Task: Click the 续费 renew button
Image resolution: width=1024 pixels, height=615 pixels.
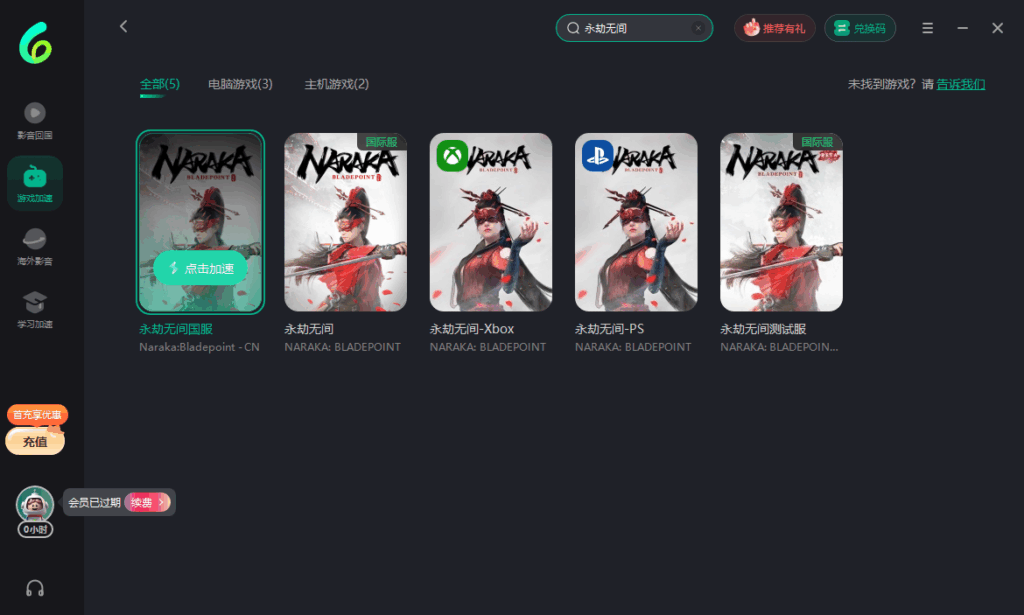Action: pos(146,502)
